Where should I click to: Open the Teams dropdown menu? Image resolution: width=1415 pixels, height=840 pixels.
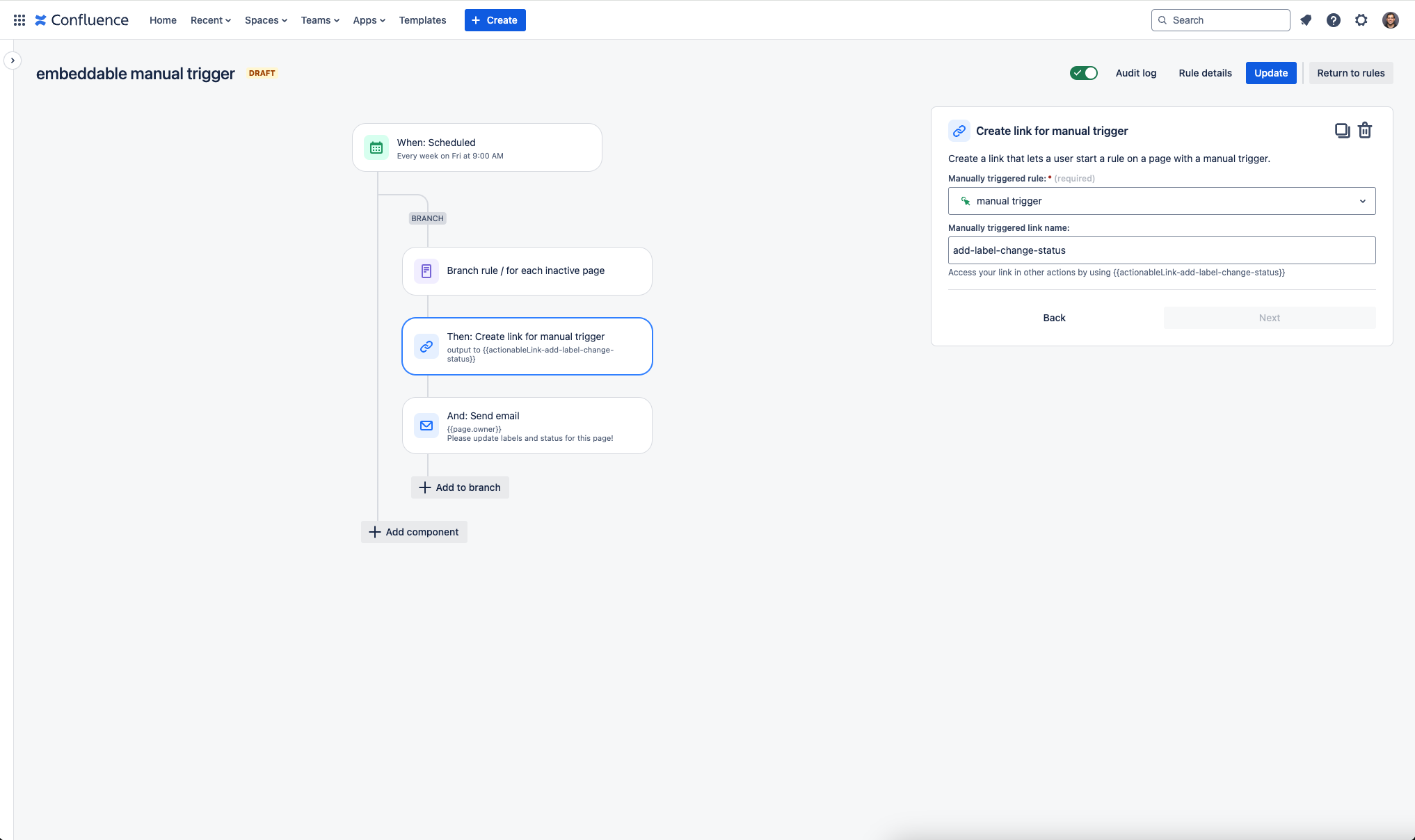320,20
